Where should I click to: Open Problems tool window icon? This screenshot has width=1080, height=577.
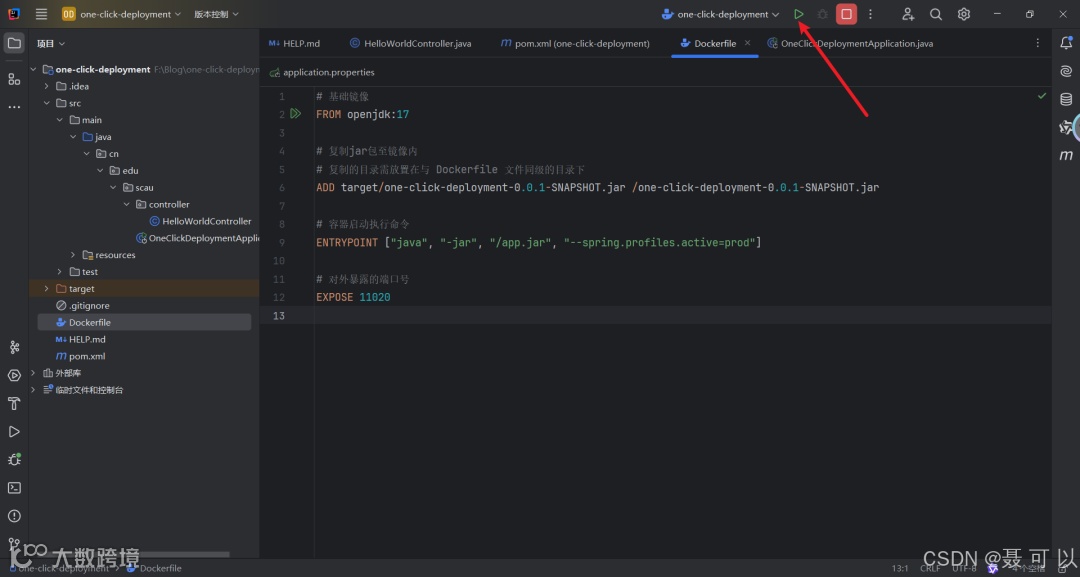click(14, 516)
